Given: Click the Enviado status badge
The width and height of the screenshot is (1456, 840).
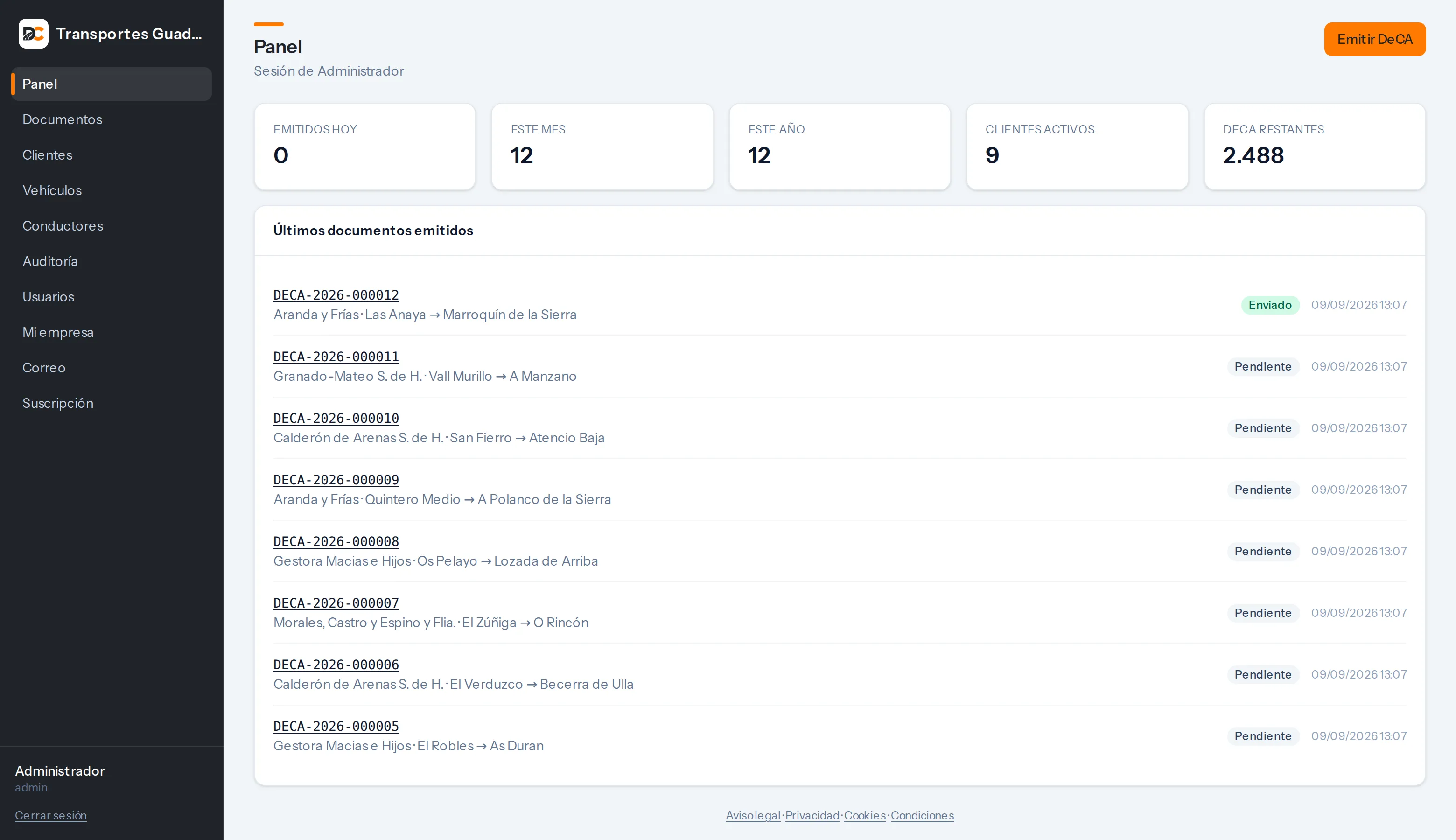Looking at the screenshot, I should point(1270,305).
